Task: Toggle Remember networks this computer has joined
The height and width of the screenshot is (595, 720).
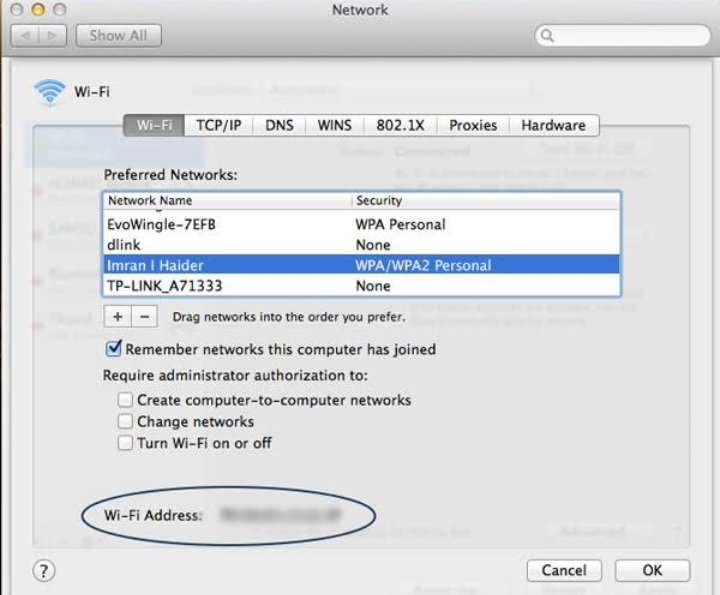Action: click(114, 349)
